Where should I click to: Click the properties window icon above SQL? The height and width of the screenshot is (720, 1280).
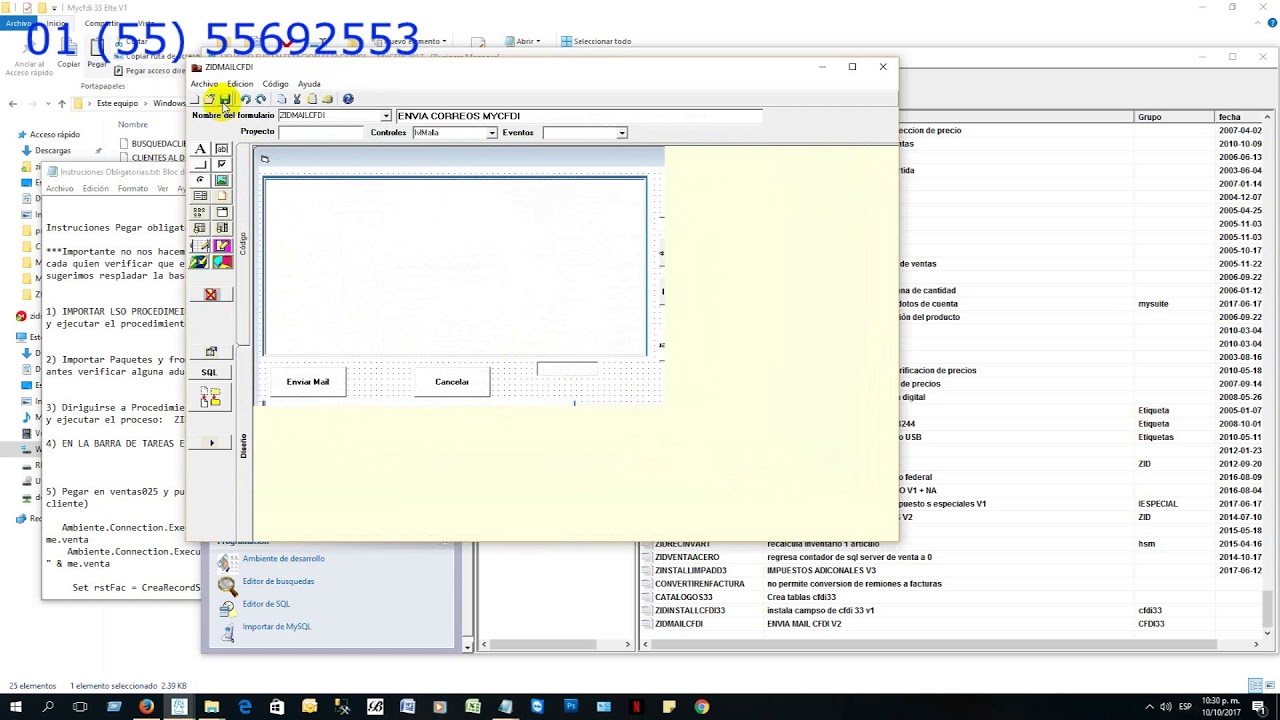[x=211, y=351]
